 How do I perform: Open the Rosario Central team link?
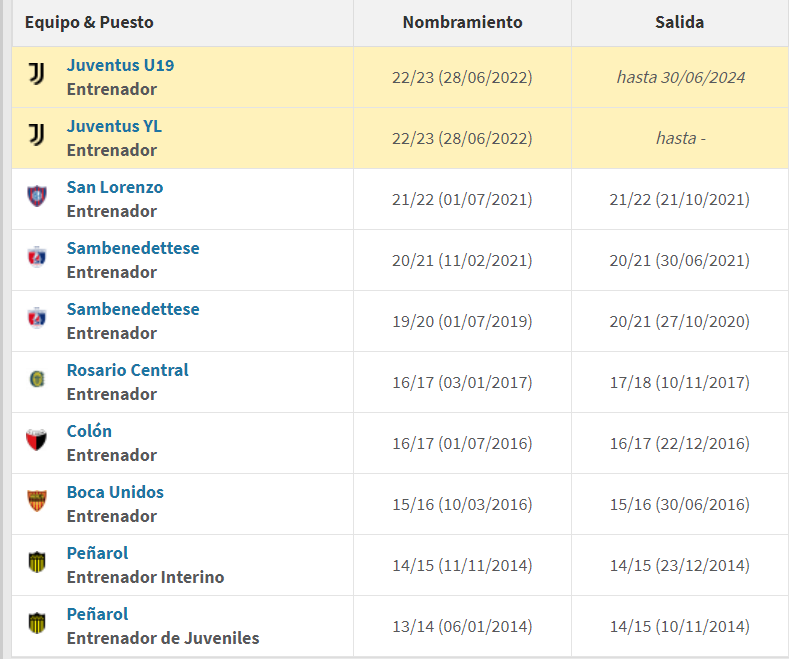point(127,370)
